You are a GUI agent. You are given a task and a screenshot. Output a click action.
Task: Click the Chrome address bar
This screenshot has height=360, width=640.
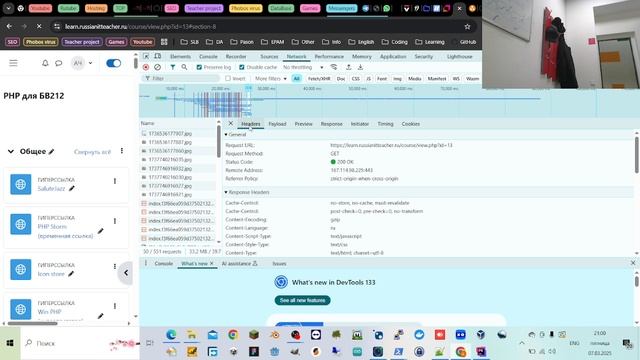(x=261, y=27)
